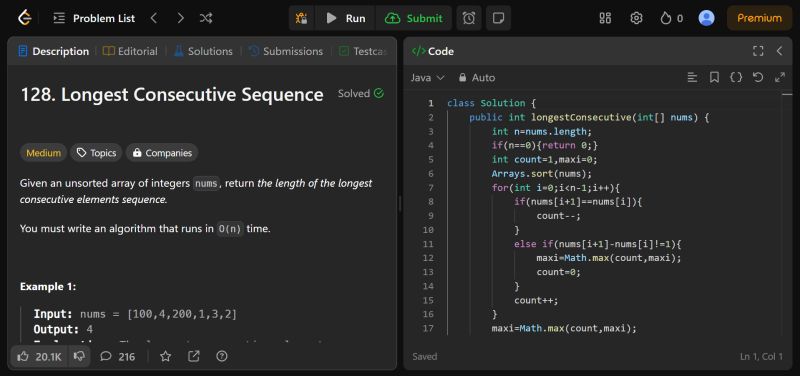Go to the next problem arrow
Image resolution: width=800 pixels, height=376 pixels.
180,18
